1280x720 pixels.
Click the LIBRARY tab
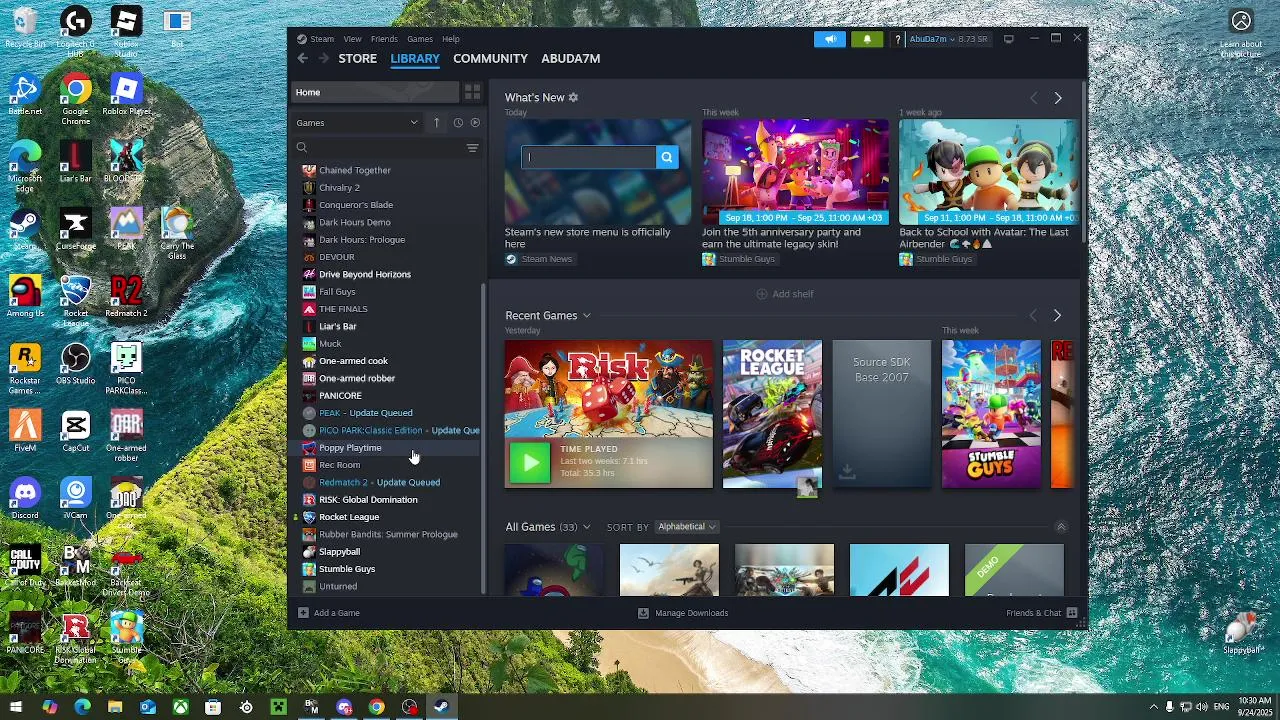point(415,59)
